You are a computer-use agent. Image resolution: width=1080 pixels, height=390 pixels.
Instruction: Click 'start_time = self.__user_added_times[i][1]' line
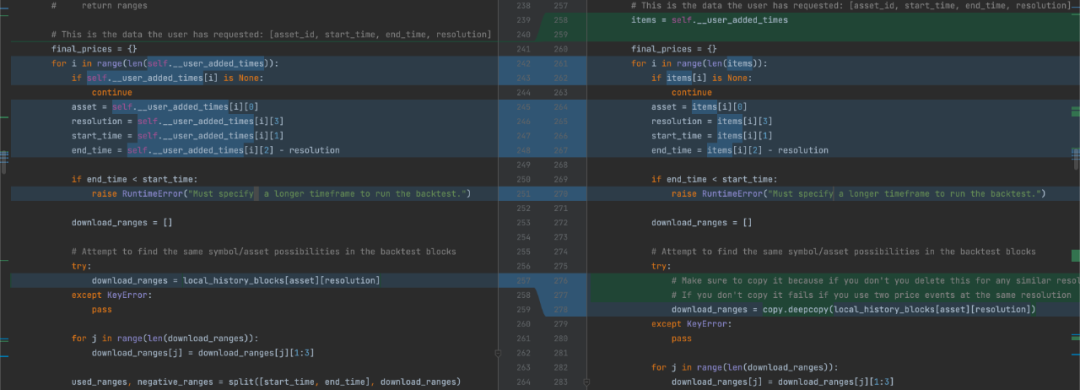tap(178, 136)
